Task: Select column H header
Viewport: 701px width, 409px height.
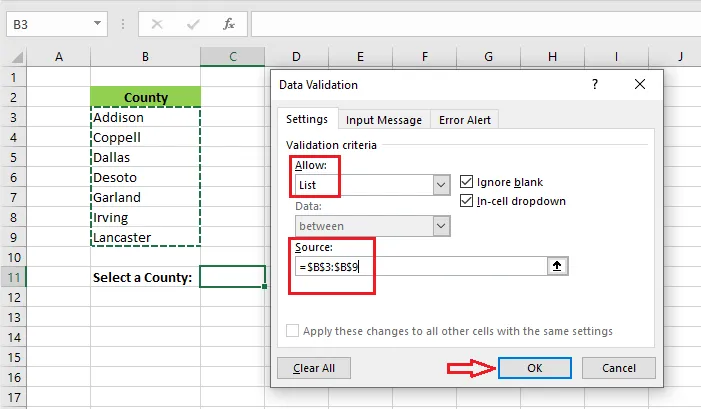Action: tap(553, 57)
